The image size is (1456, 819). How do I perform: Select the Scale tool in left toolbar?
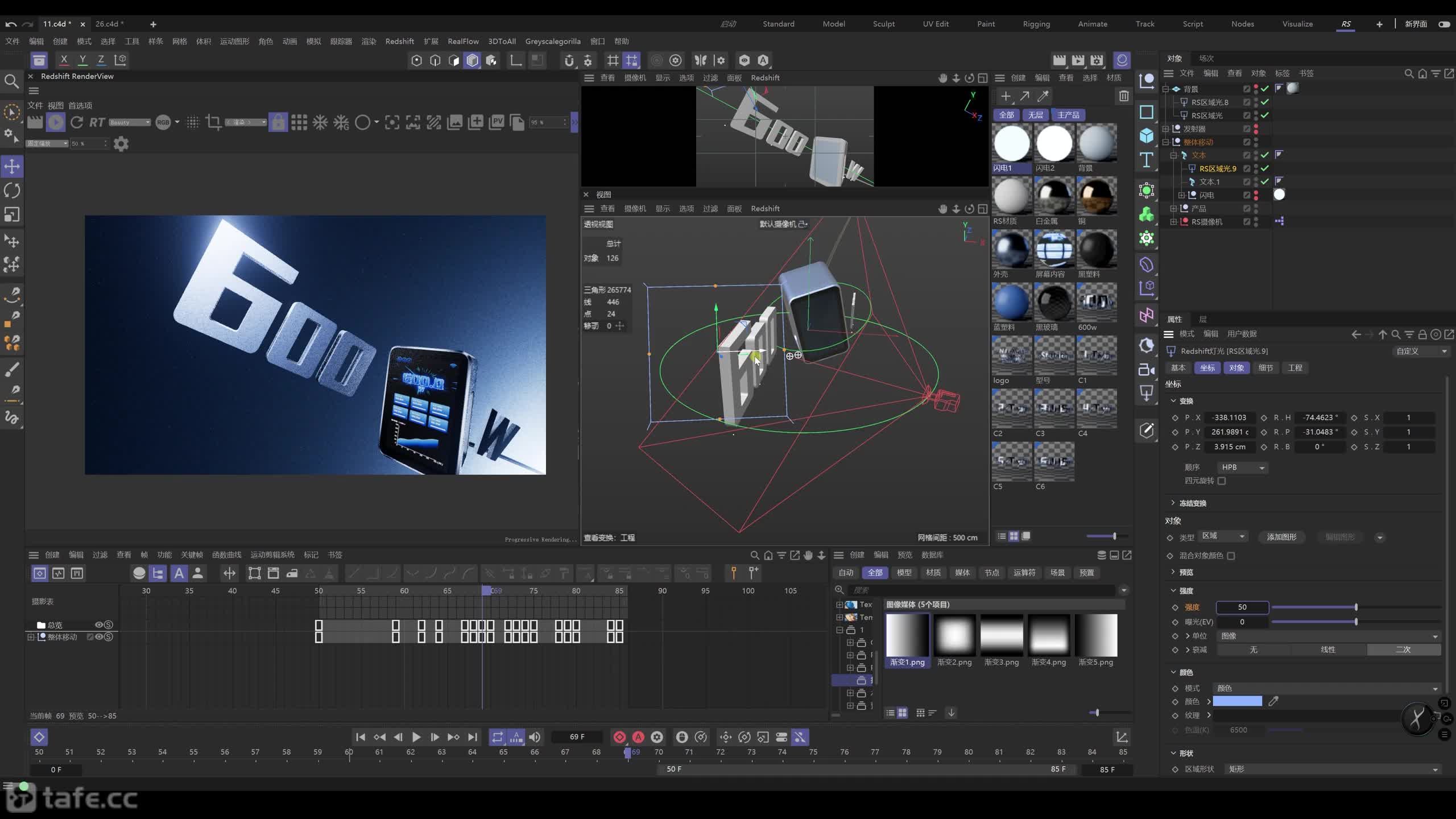click(x=12, y=214)
